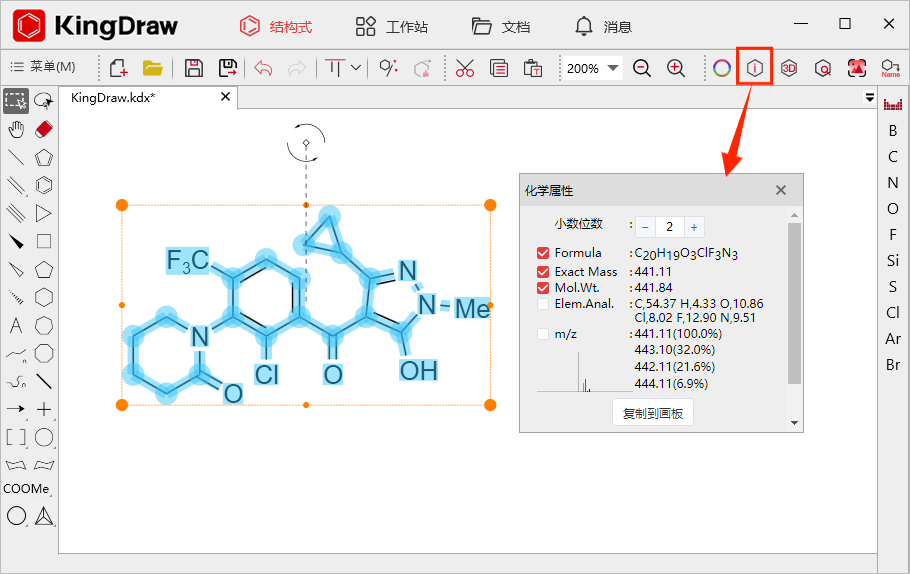
Task: Save the document with floppy icon
Action: tap(193, 68)
